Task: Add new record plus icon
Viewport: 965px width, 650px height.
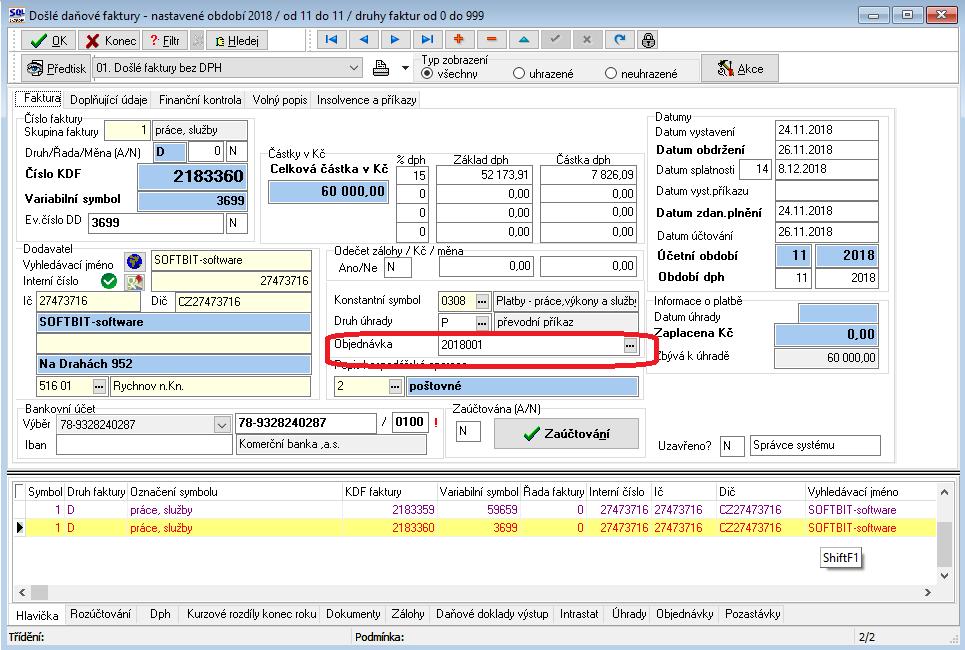Action: pyautogui.click(x=459, y=40)
